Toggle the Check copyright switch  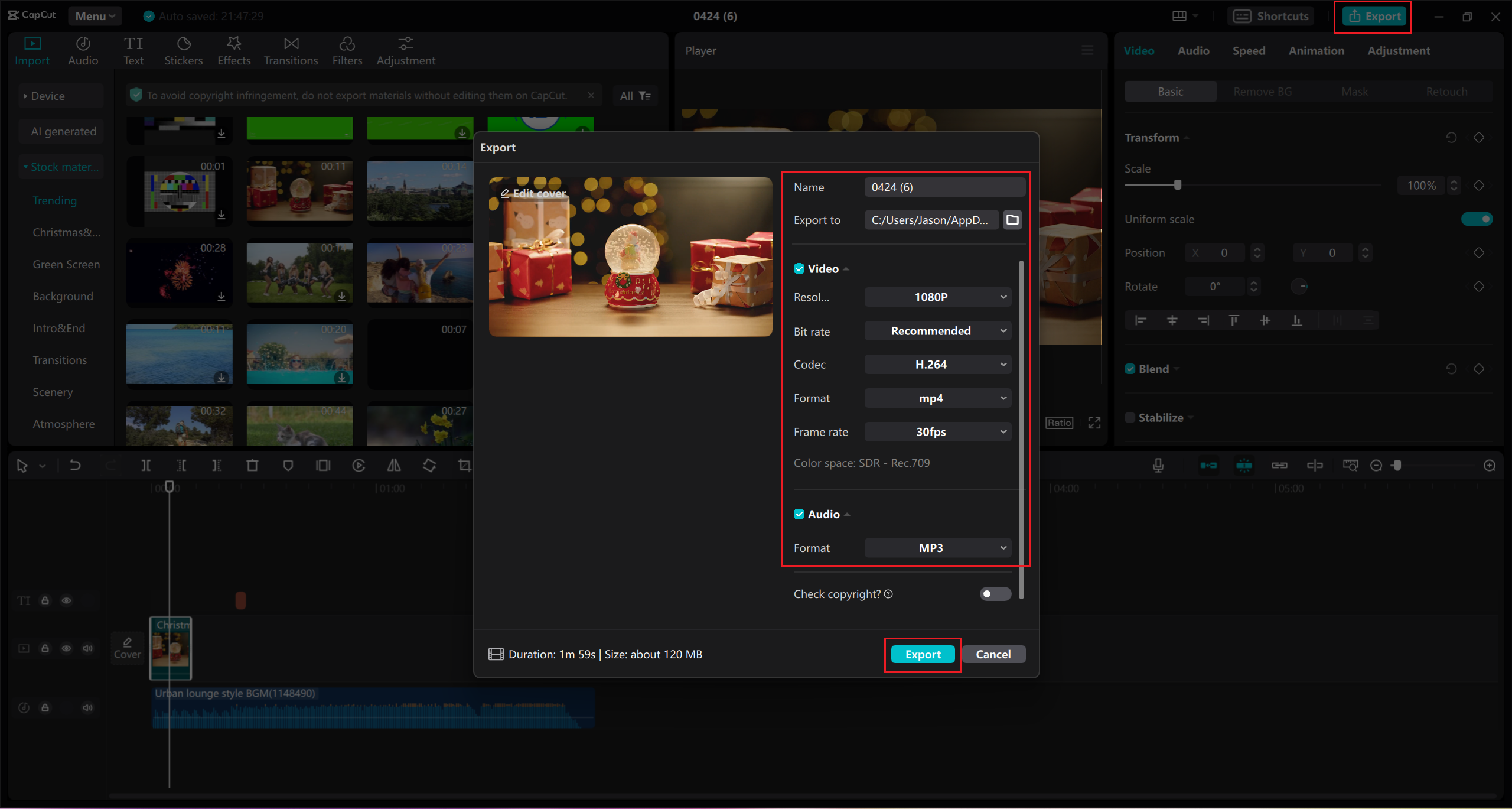tap(995, 594)
